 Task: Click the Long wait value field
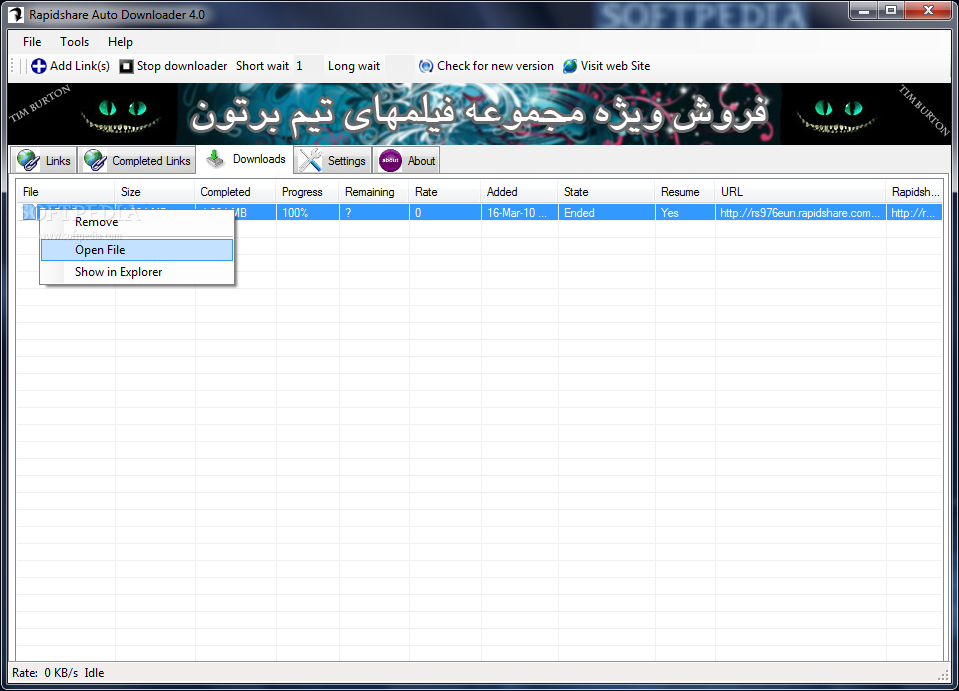point(399,66)
